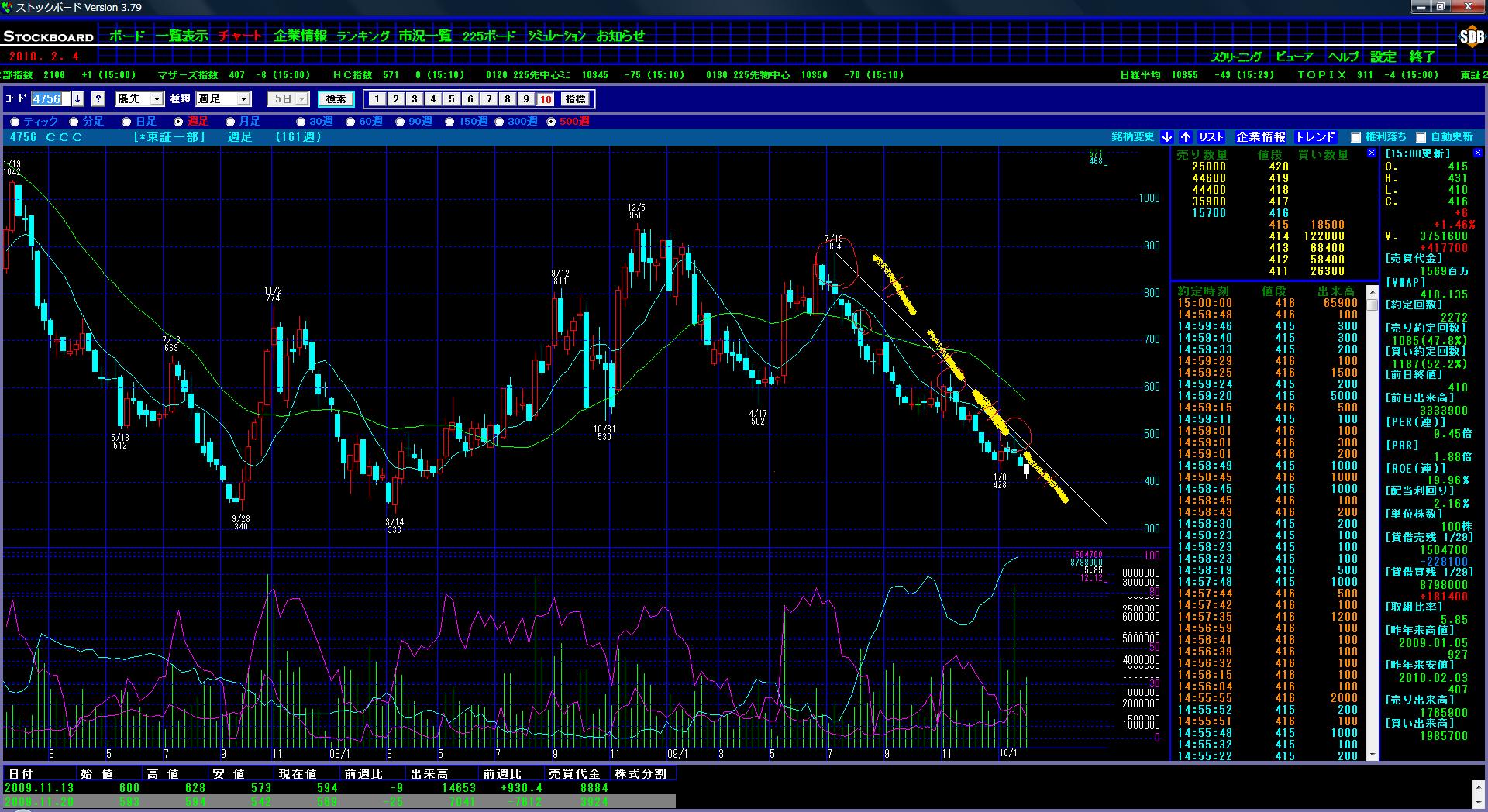Click the トレンド button

click(1315, 137)
